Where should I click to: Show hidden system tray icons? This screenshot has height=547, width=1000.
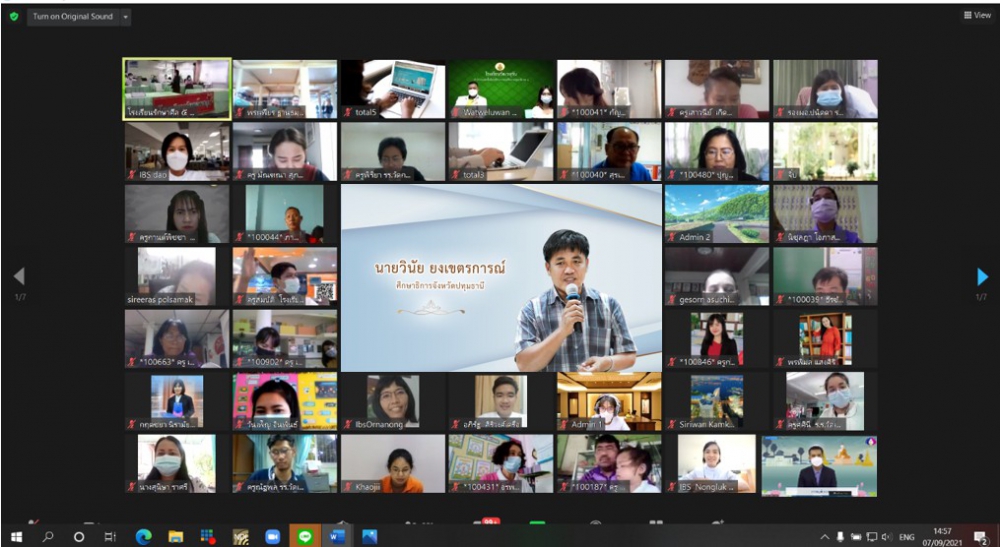[824, 537]
